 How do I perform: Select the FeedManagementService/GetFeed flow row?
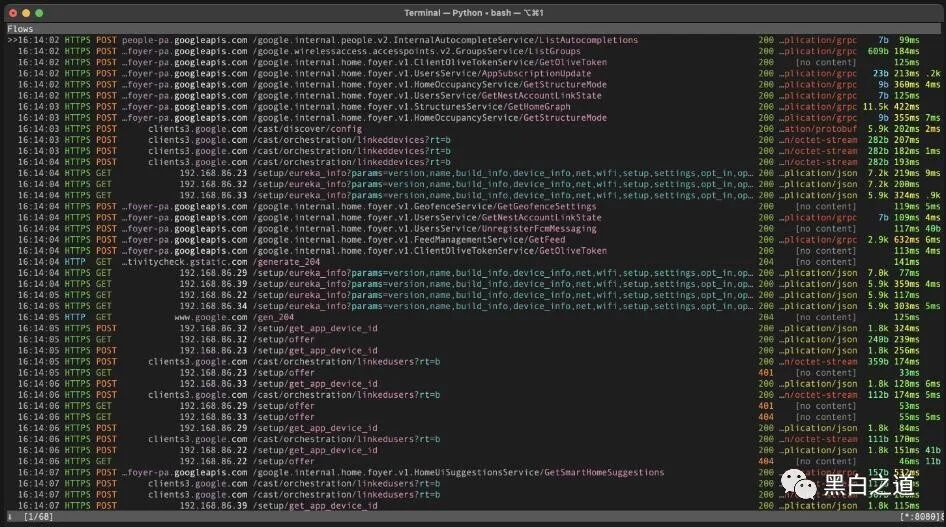click(x=473, y=240)
